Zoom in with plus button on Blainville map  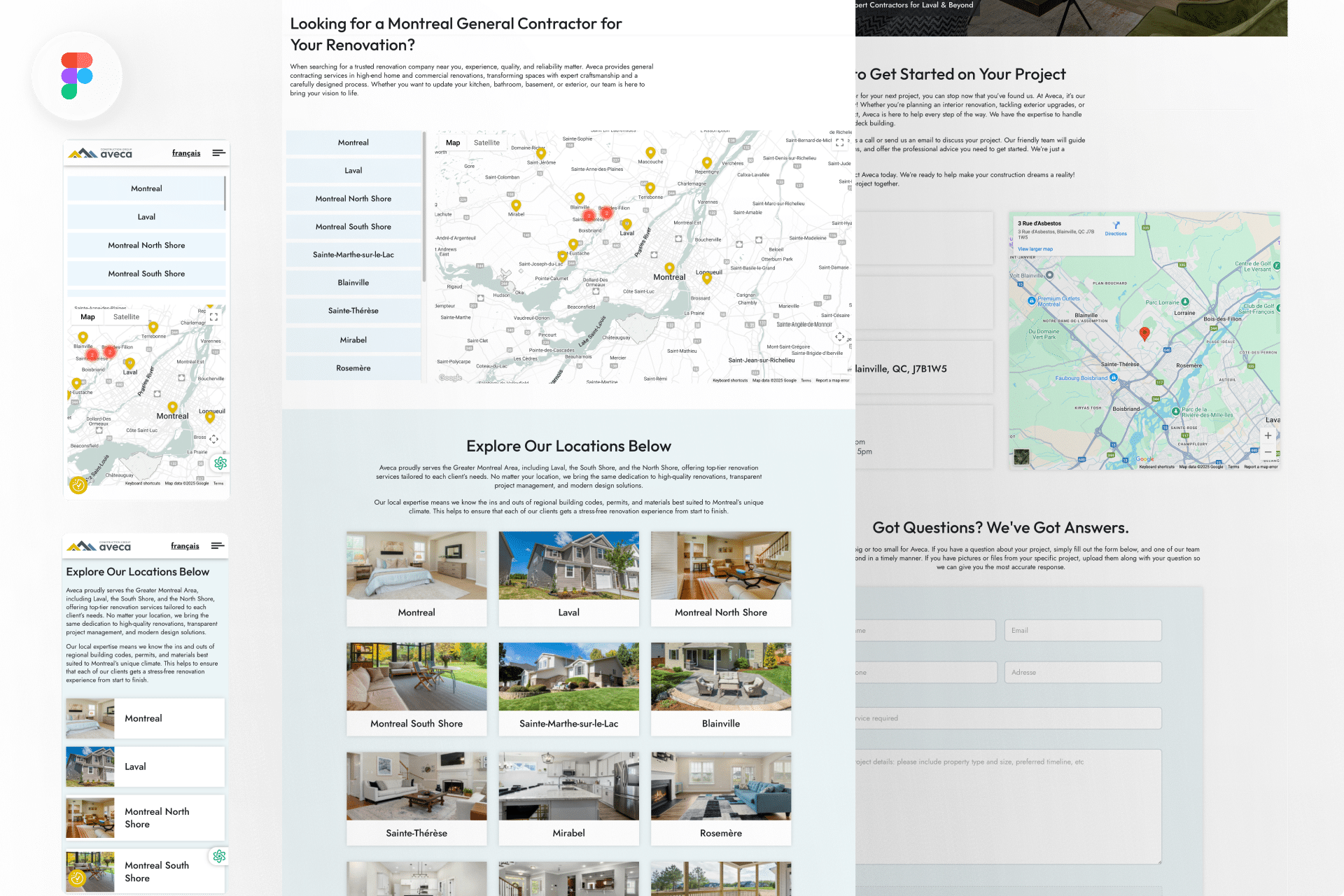pyautogui.click(x=1268, y=435)
